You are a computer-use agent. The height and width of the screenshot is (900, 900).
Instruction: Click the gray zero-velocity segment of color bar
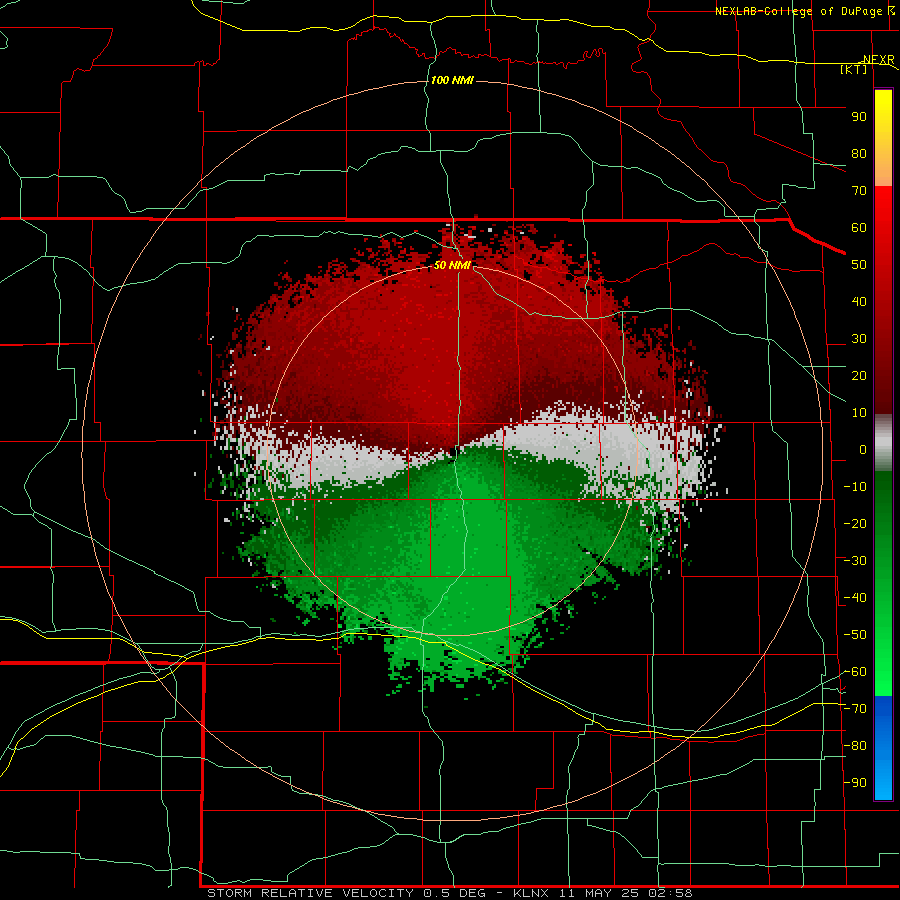point(883,443)
